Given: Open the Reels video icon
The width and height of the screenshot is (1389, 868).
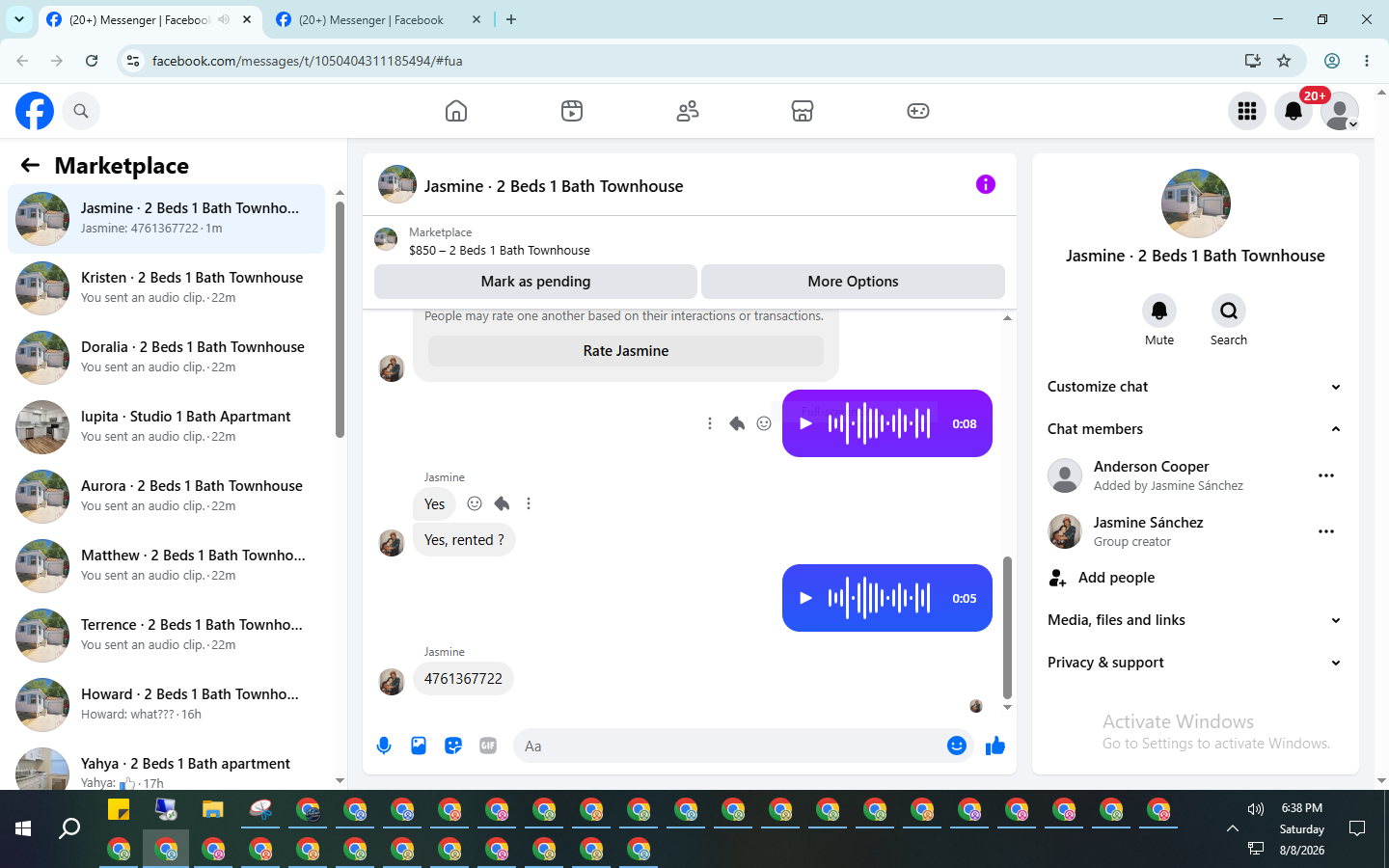Looking at the screenshot, I should [x=572, y=111].
